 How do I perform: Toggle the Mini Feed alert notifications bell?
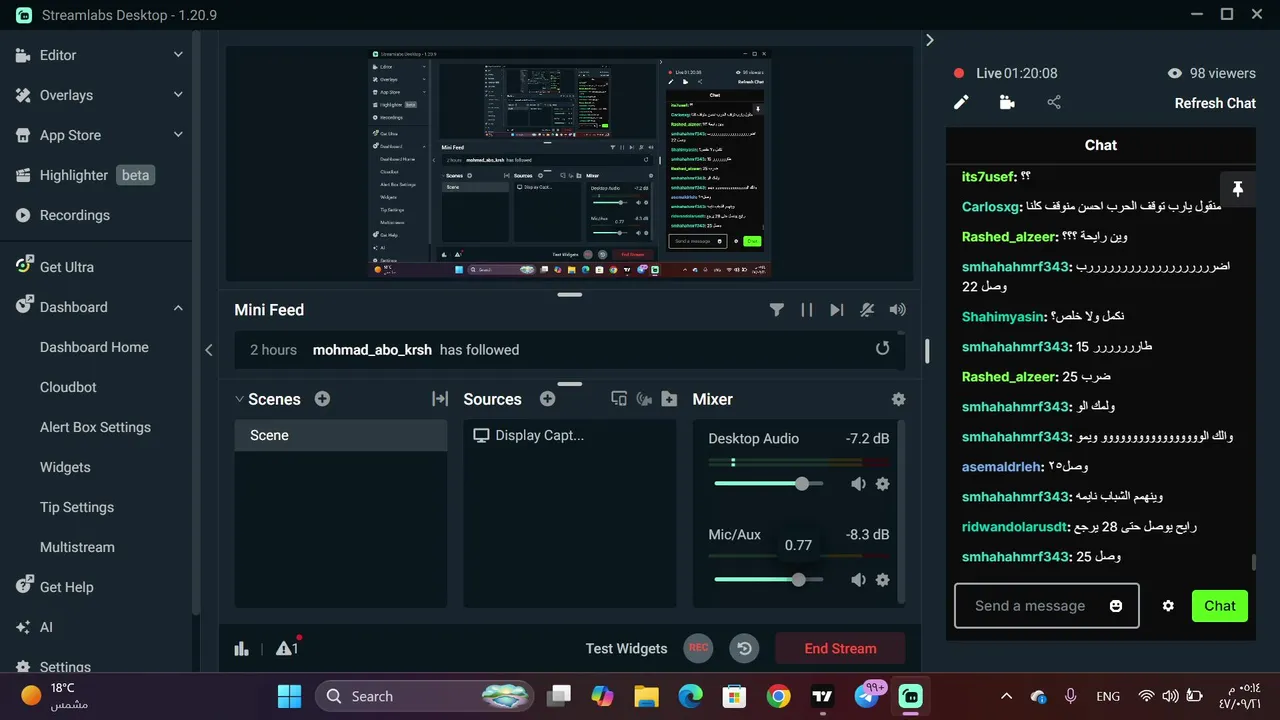coord(867,310)
